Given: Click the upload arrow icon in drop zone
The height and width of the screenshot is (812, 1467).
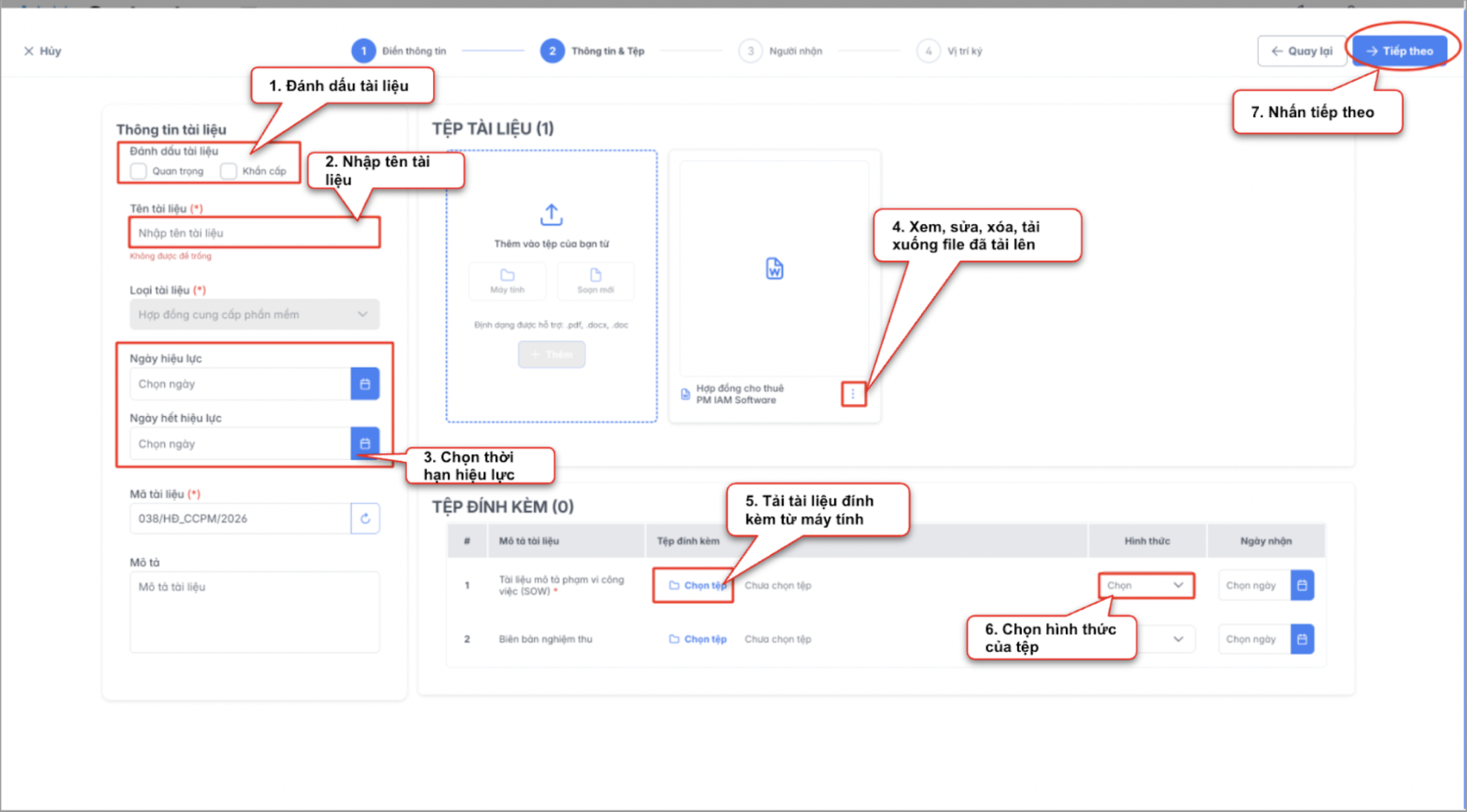Looking at the screenshot, I should coord(551,214).
